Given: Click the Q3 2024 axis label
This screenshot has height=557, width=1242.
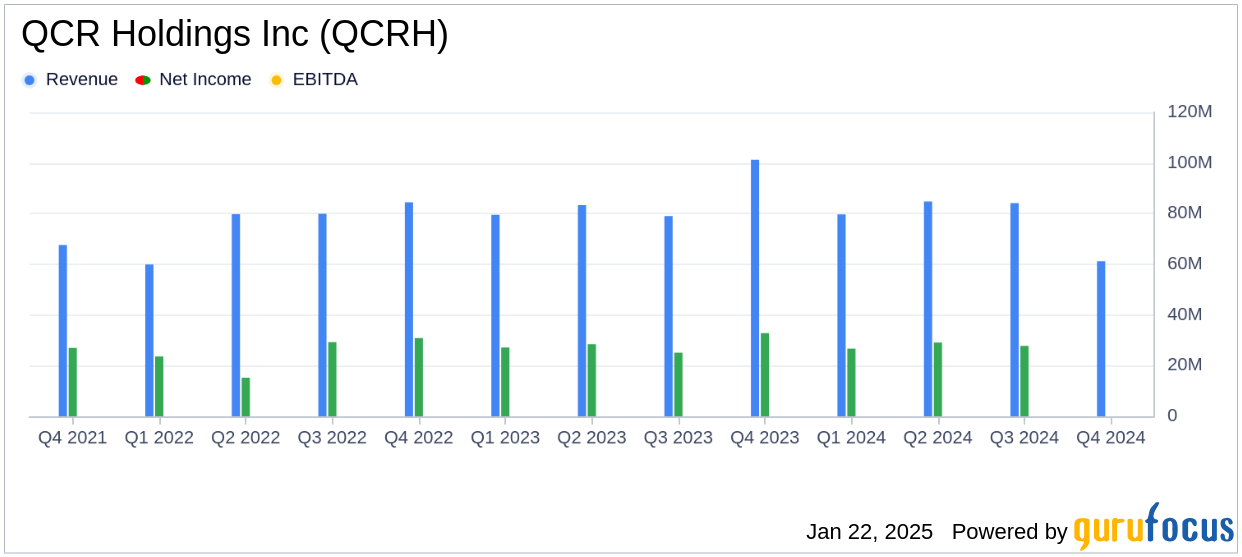Looking at the screenshot, I should pyautogui.click(x=1024, y=438).
